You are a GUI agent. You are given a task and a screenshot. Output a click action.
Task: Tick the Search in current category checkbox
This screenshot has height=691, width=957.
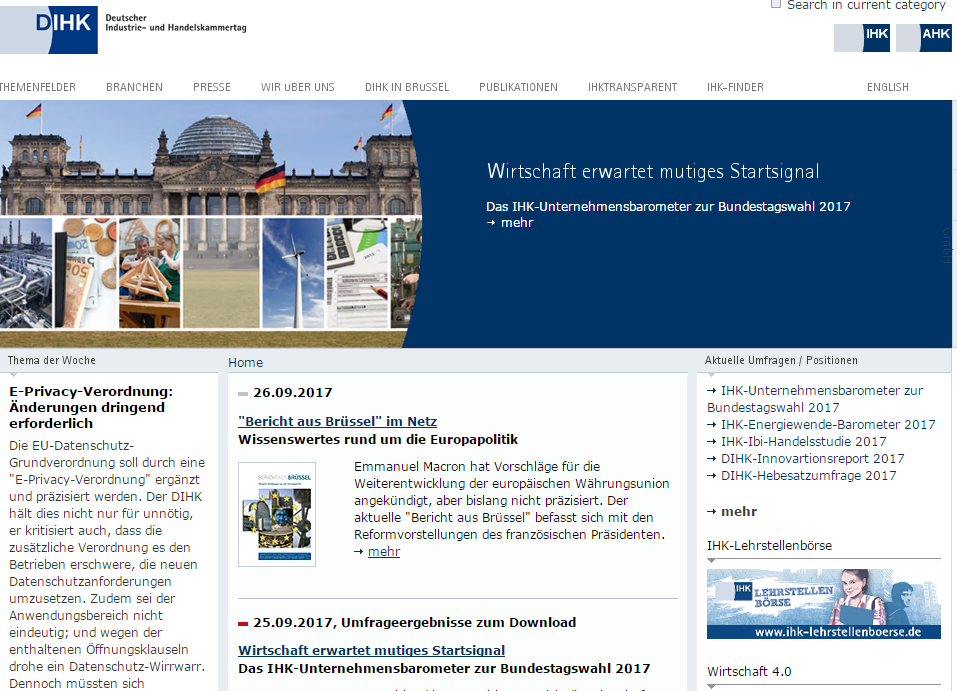[x=776, y=4]
